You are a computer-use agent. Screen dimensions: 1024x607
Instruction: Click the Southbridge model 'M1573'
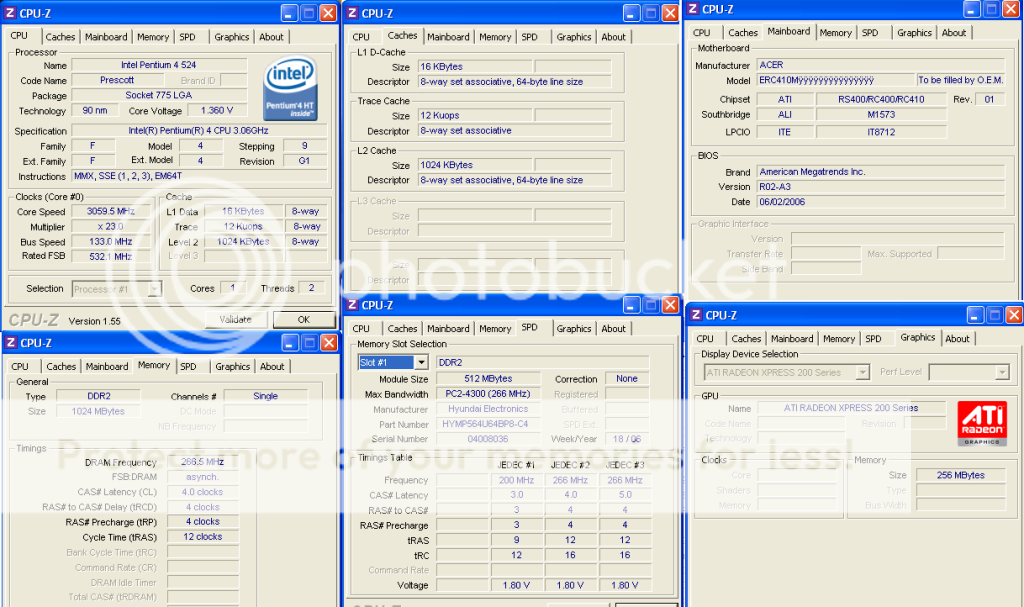881,114
